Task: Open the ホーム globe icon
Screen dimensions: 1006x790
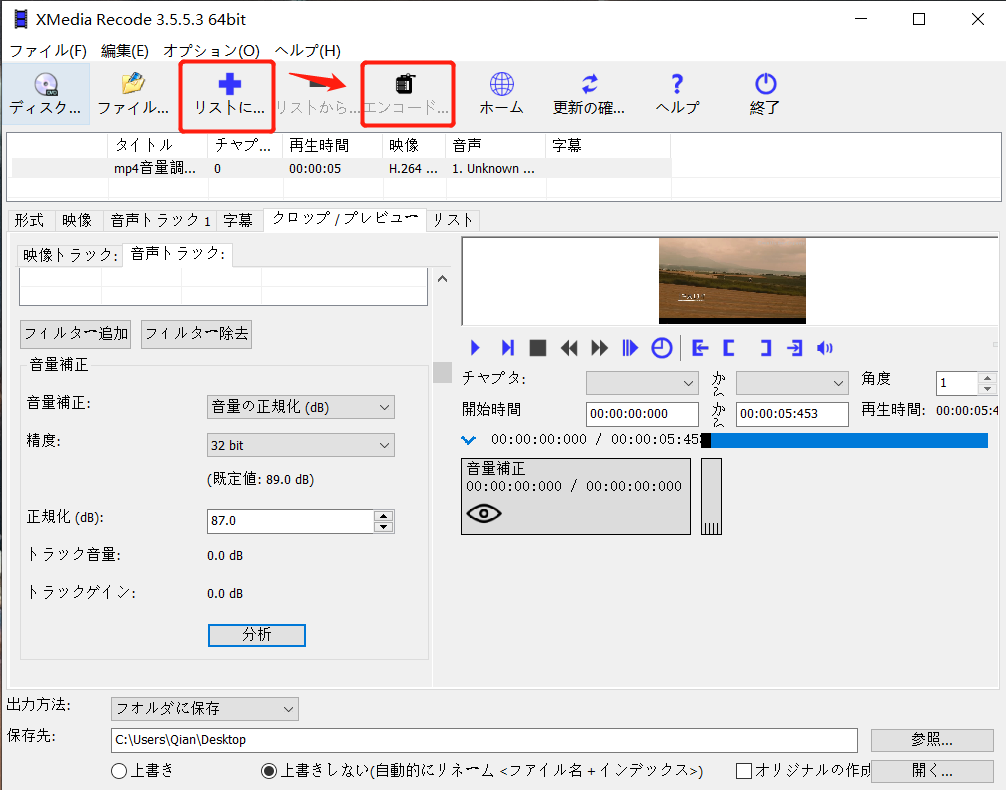Action: point(502,94)
